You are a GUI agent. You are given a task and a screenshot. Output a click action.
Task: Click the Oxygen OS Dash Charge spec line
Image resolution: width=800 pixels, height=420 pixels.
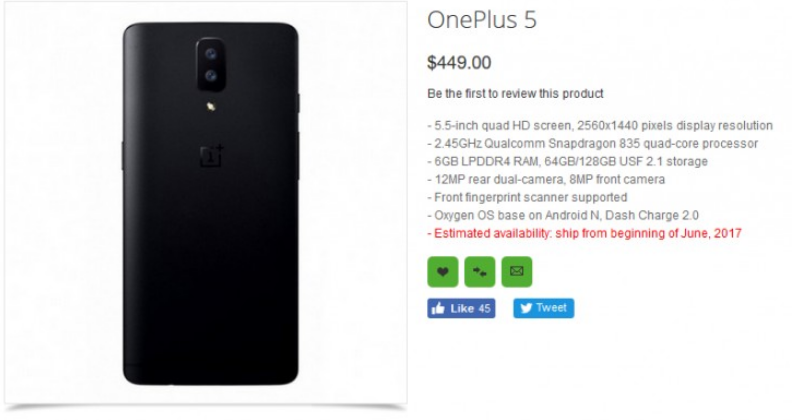click(563, 216)
